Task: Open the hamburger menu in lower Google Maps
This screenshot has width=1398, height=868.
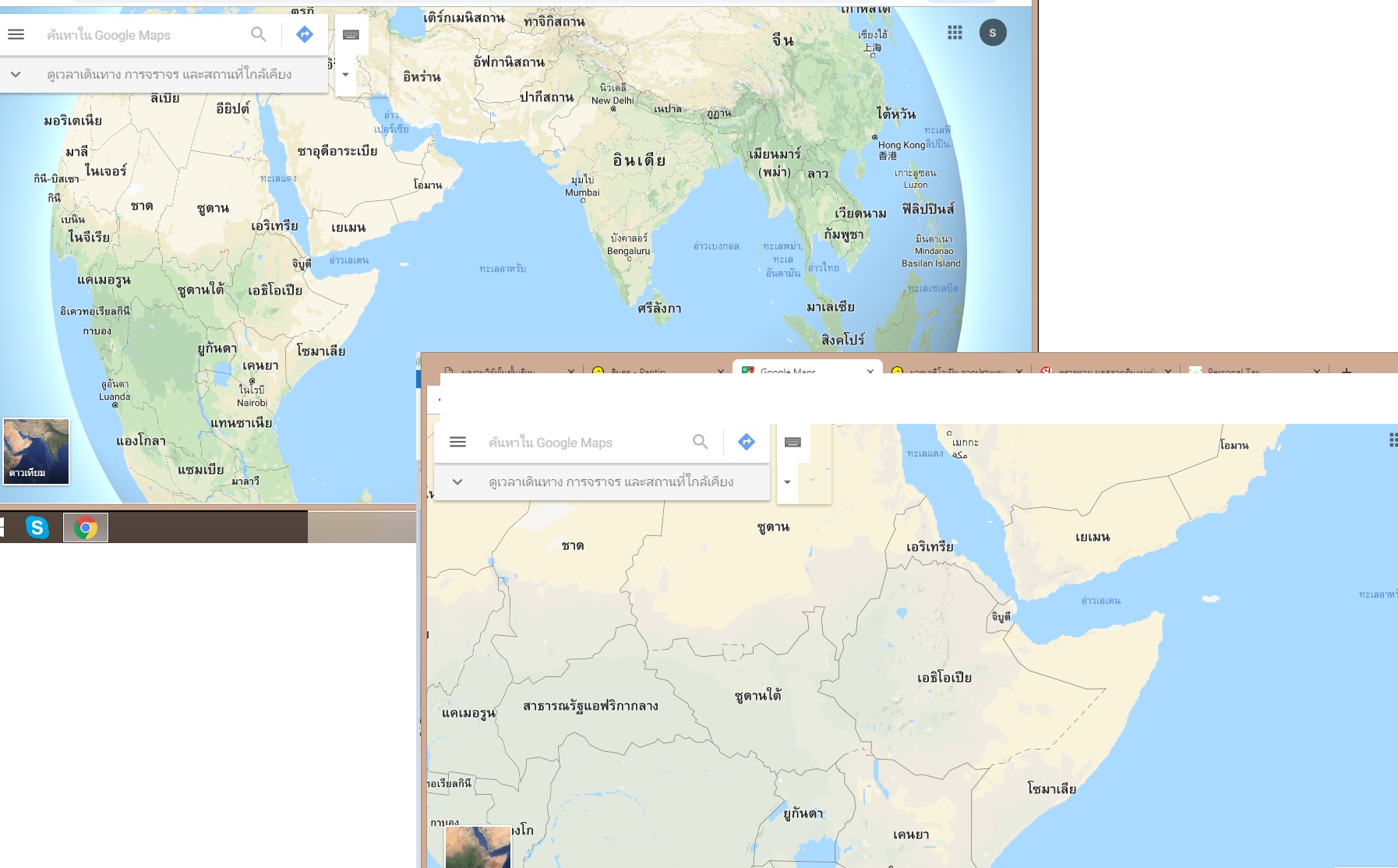Action: [457, 442]
